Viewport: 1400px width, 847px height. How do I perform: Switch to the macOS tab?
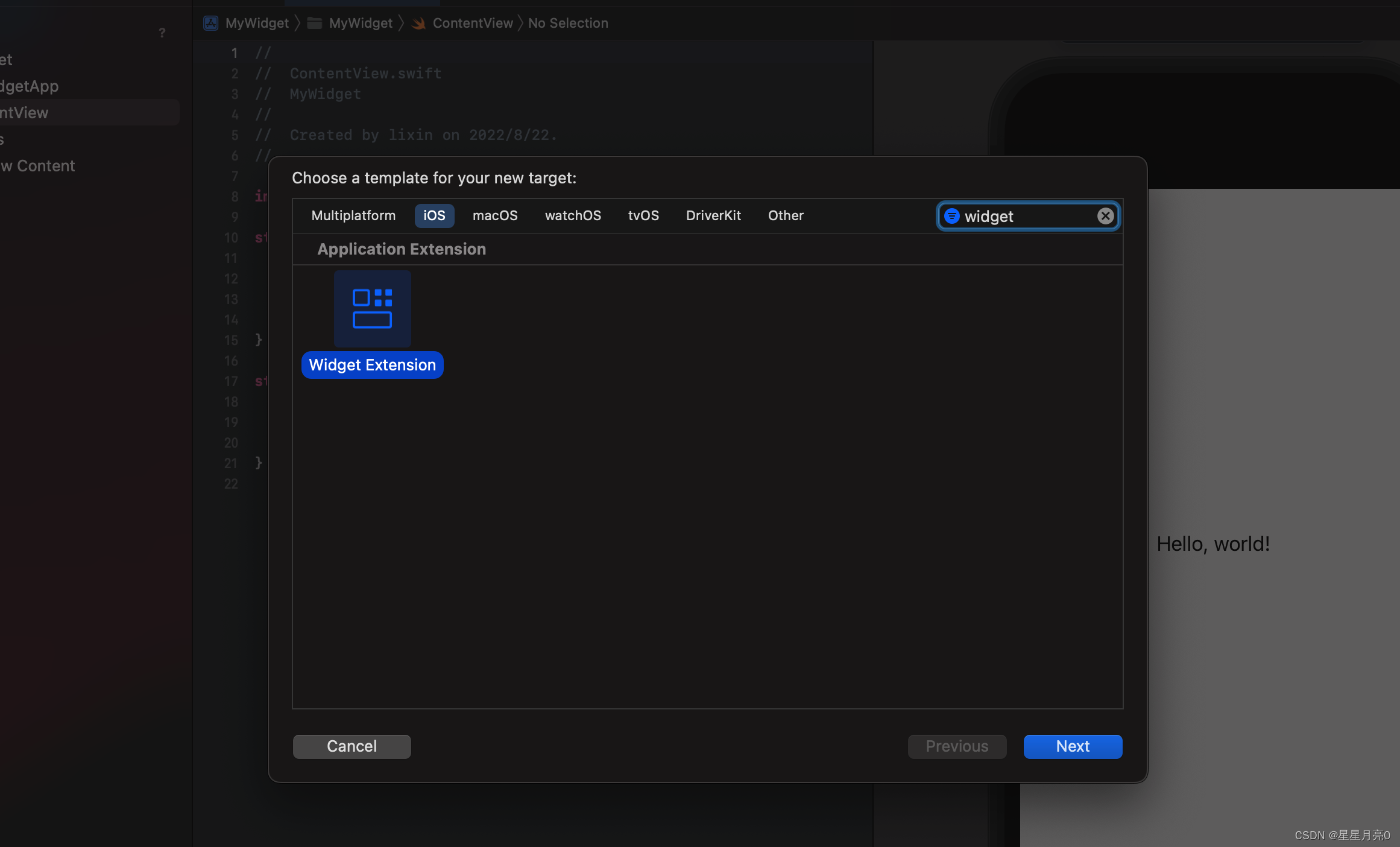(495, 215)
